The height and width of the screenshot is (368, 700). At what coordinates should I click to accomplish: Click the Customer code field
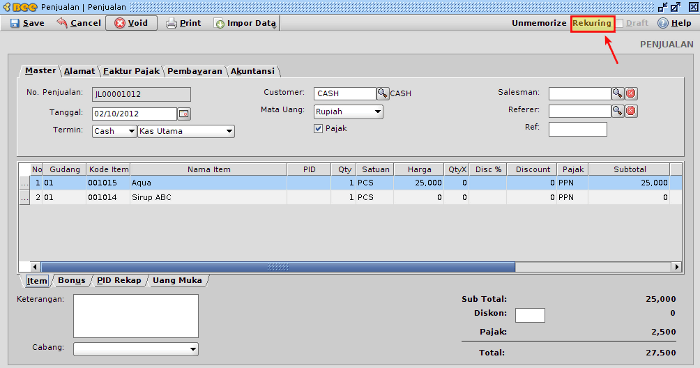345,93
